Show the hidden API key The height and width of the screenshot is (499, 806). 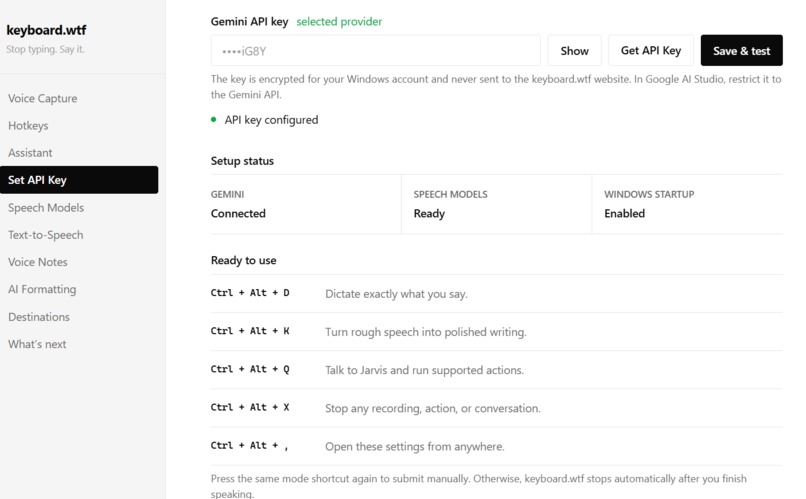pyautogui.click(x=574, y=50)
